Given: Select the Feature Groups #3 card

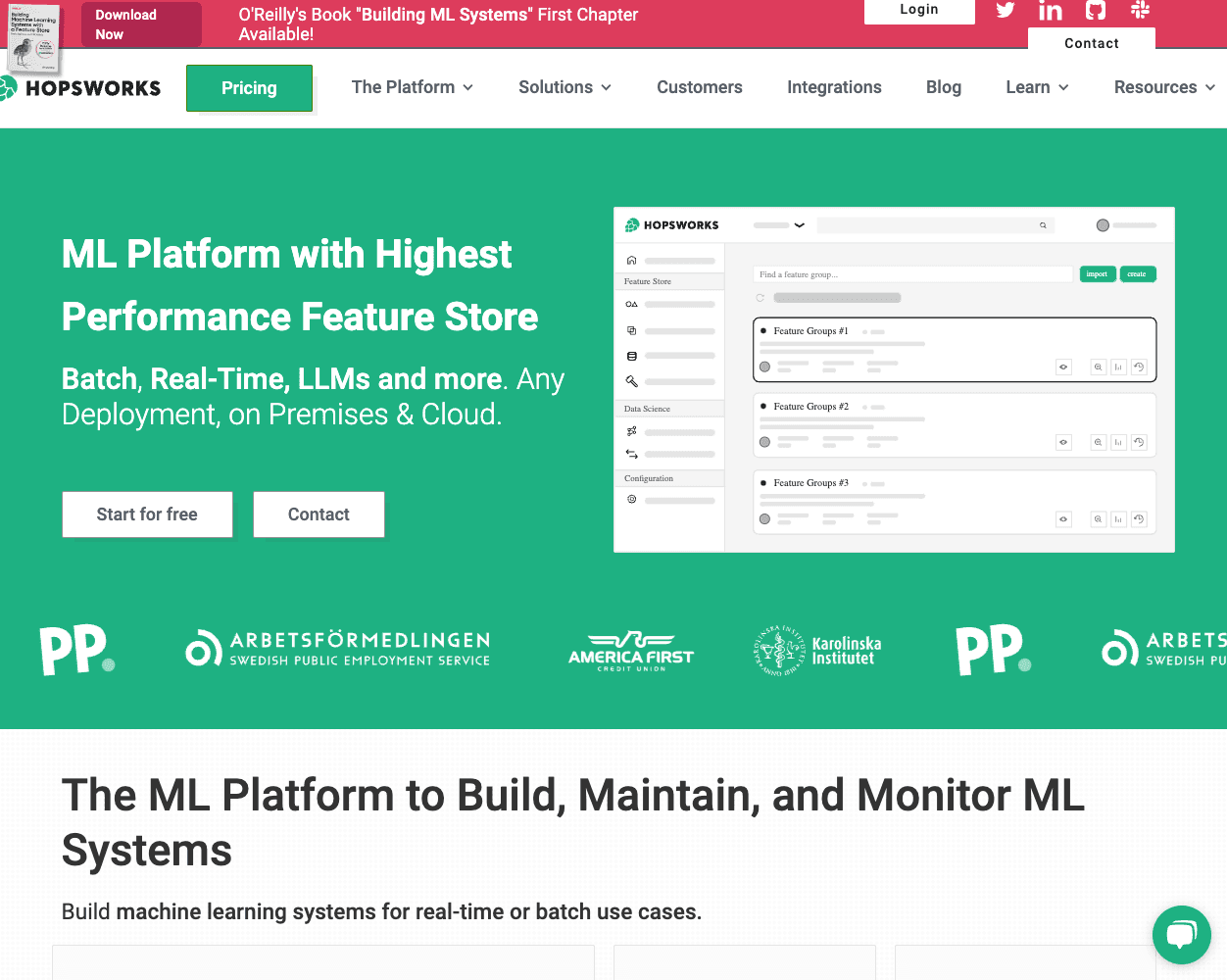Looking at the screenshot, I should pyautogui.click(x=955, y=502).
